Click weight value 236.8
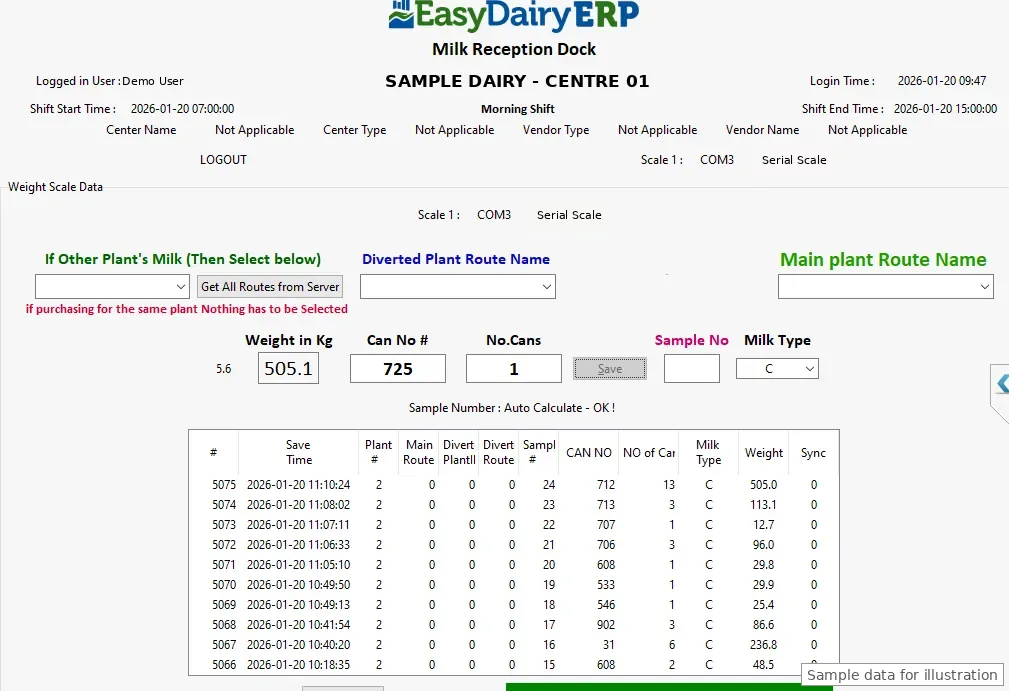 (764, 644)
